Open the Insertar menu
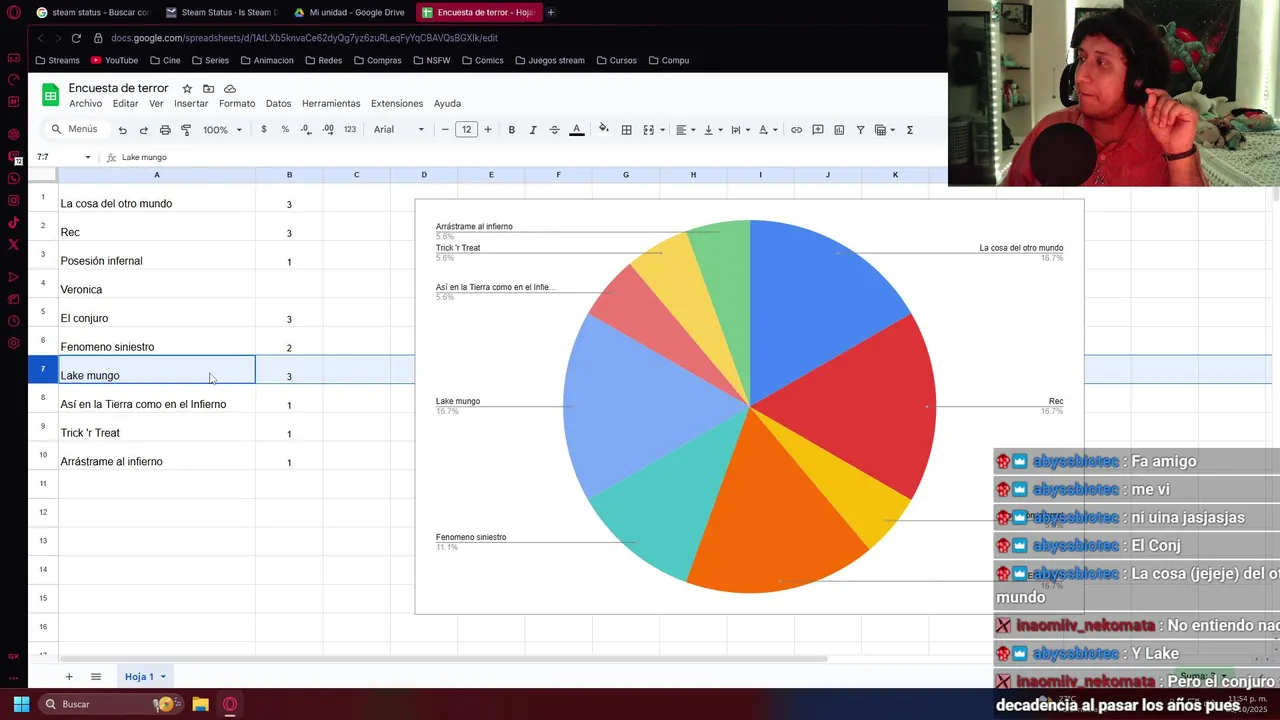 (191, 104)
